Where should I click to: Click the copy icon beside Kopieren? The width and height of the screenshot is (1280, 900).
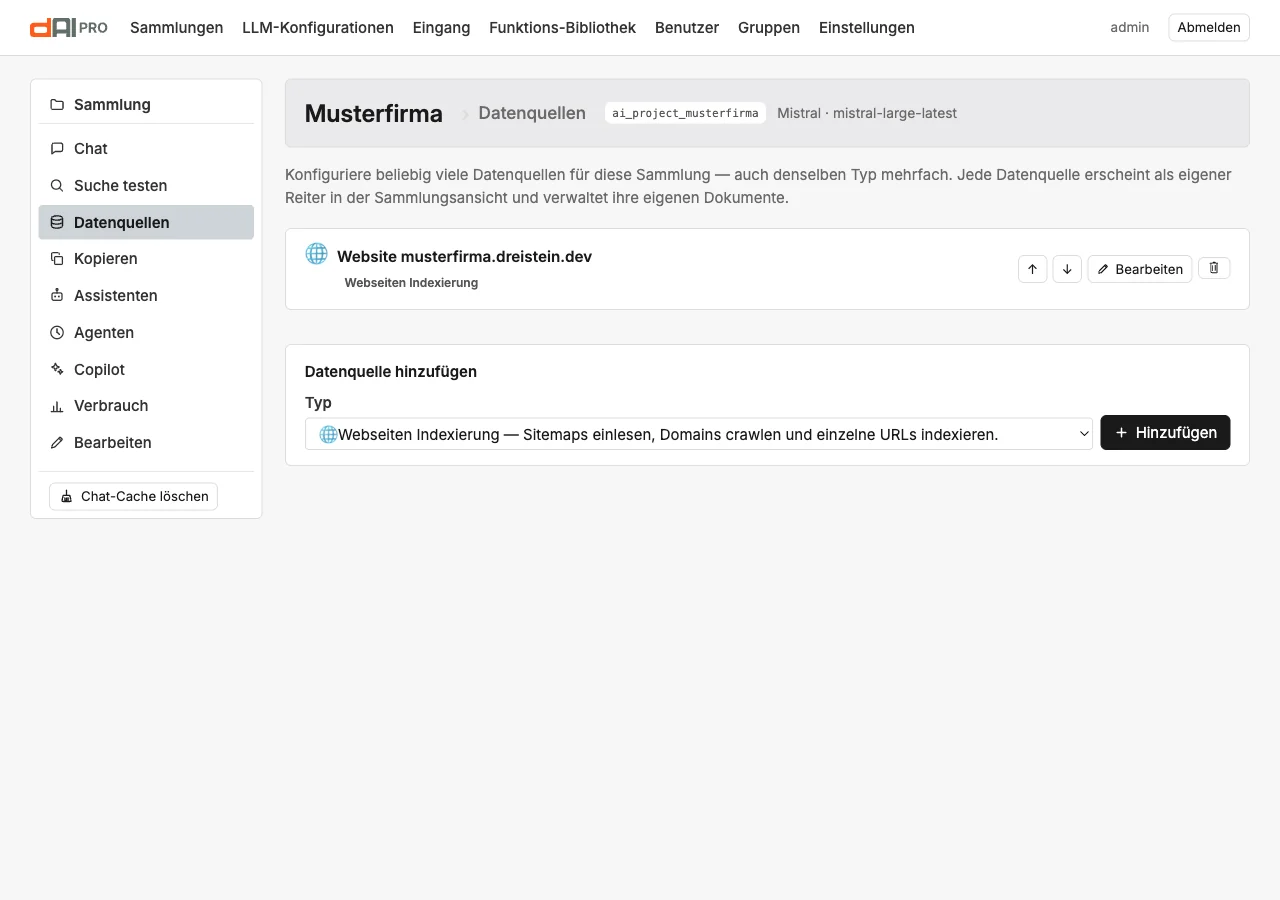57,259
